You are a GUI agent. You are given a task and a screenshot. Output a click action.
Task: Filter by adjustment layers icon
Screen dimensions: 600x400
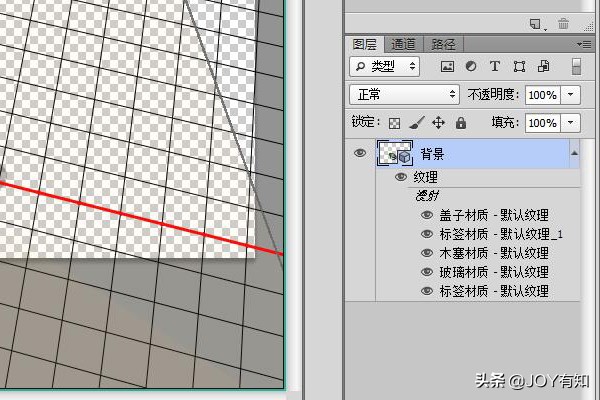pos(471,66)
